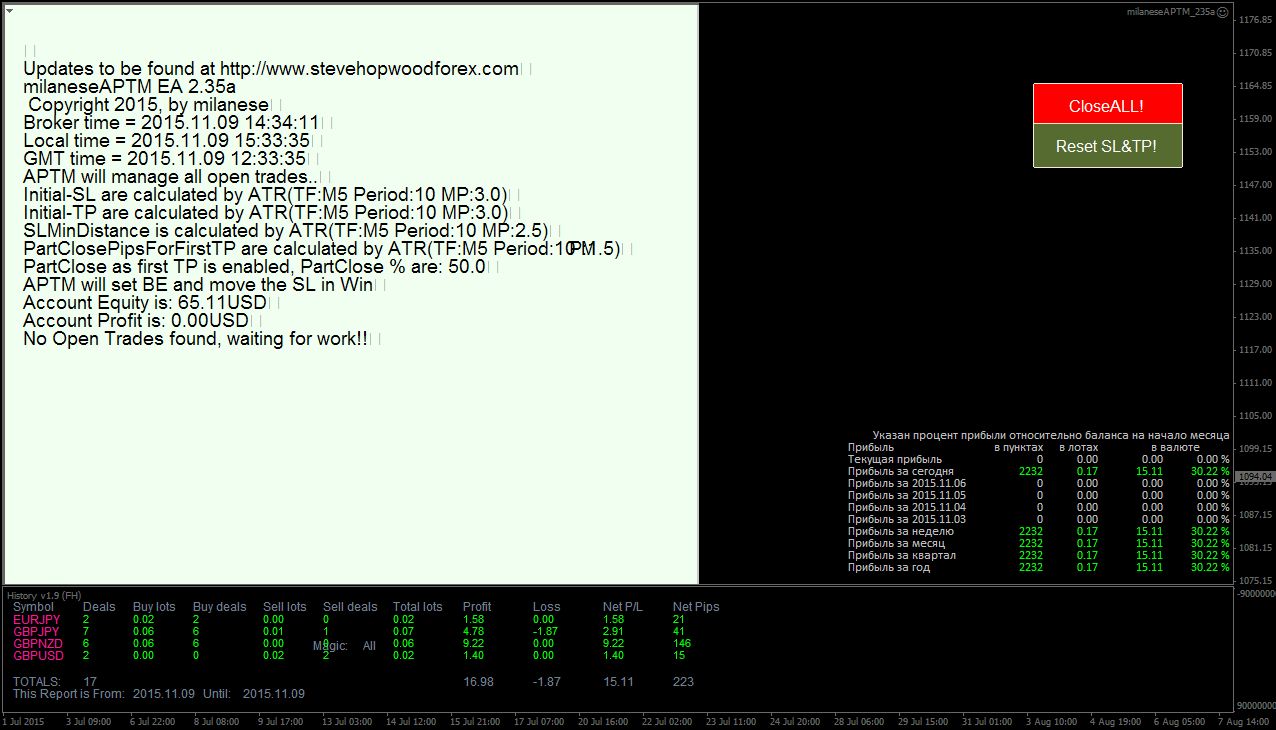Click 'Текущая прибыль' row label

pyautogui.click(x=894, y=459)
